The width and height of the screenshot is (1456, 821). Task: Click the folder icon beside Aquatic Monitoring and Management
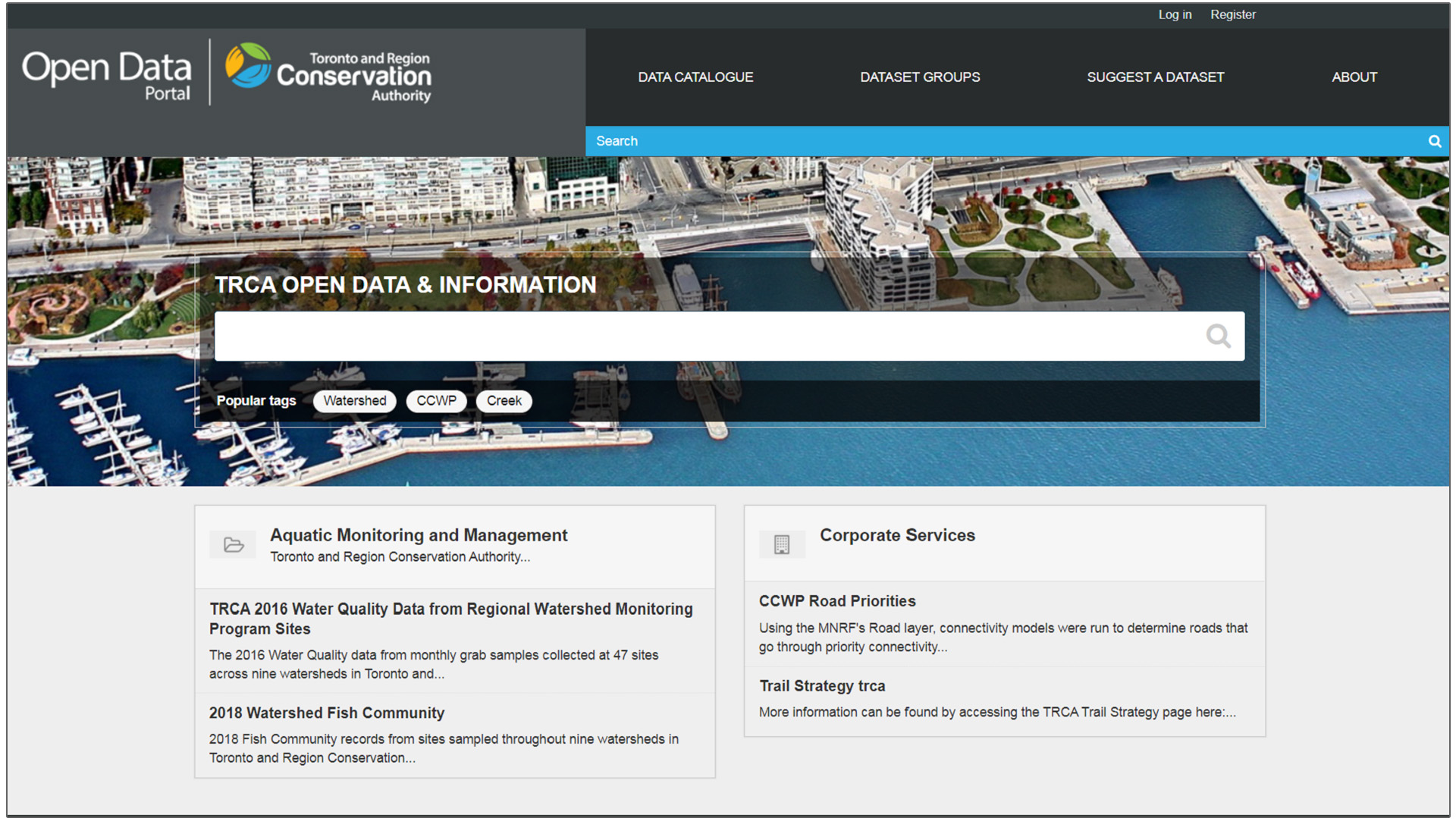[x=234, y=544]
